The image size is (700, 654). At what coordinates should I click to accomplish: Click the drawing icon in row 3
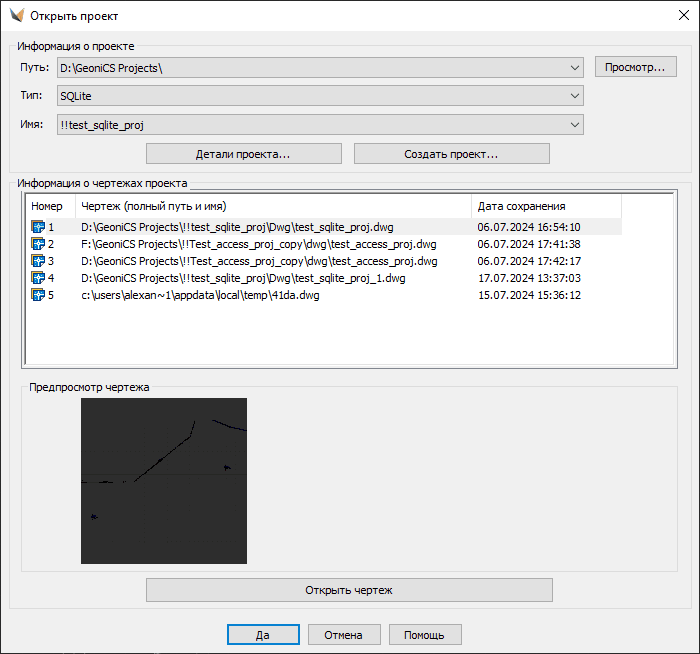coord(38,261)
